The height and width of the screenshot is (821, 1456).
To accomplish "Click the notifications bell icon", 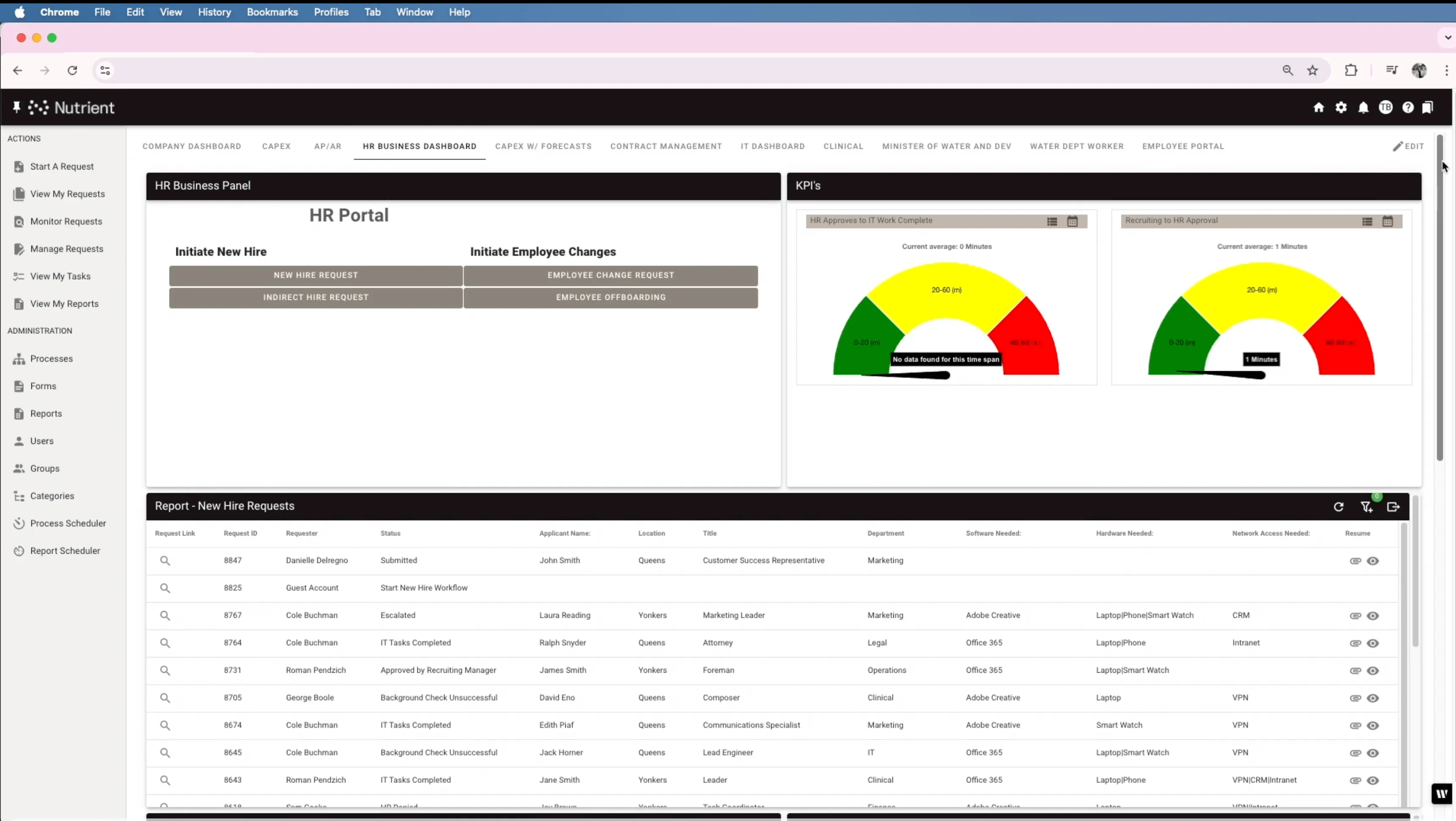I will click(x=1363, y=107).
